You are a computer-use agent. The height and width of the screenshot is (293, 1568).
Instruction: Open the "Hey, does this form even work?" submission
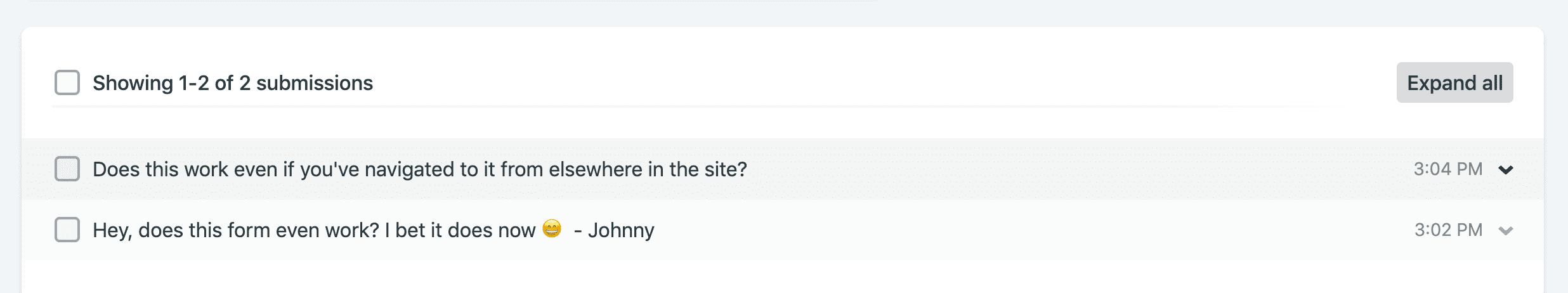(374, 230)
